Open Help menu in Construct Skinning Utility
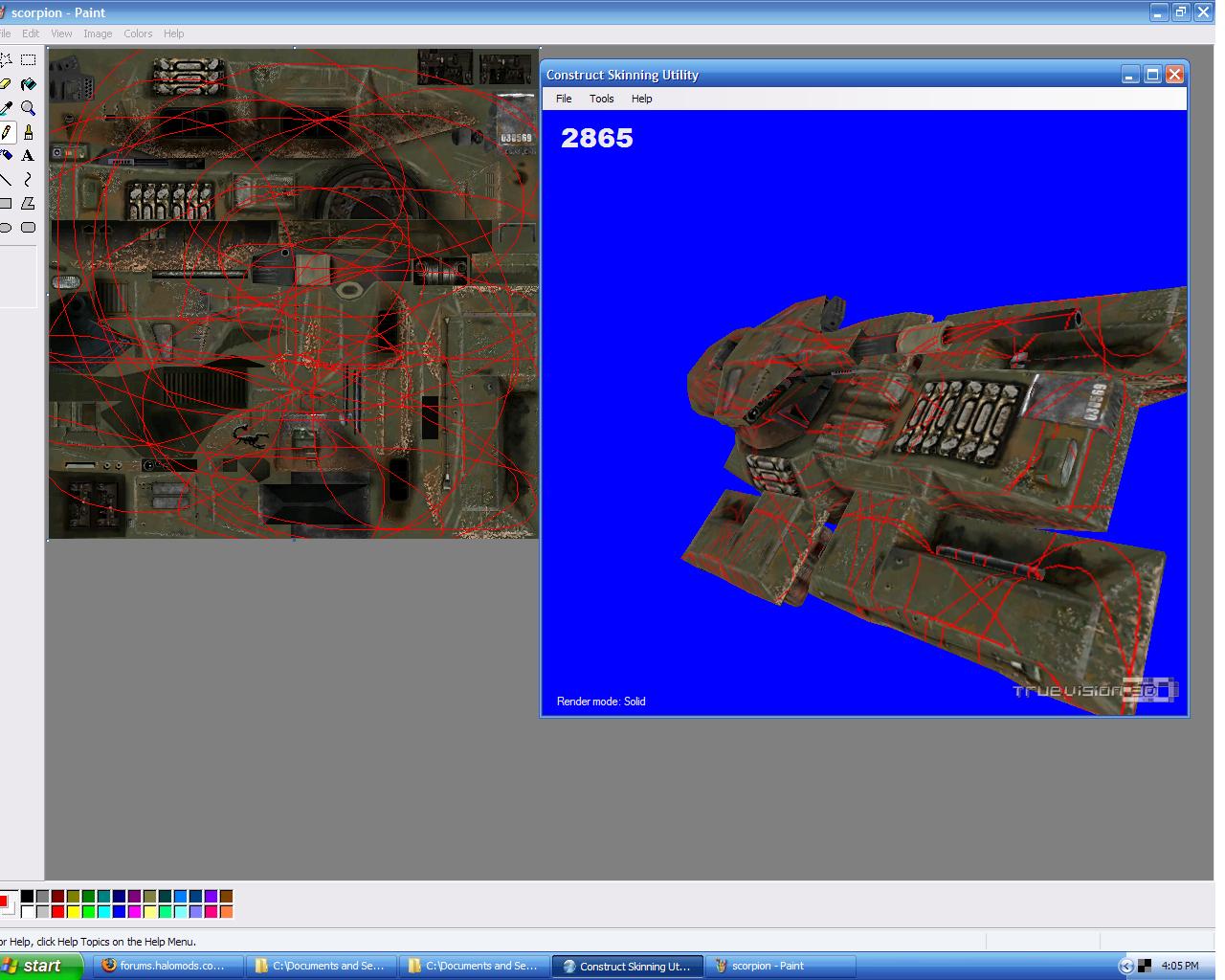The height and width of the screenshot is (980, 1225). (x=641, y=99)
